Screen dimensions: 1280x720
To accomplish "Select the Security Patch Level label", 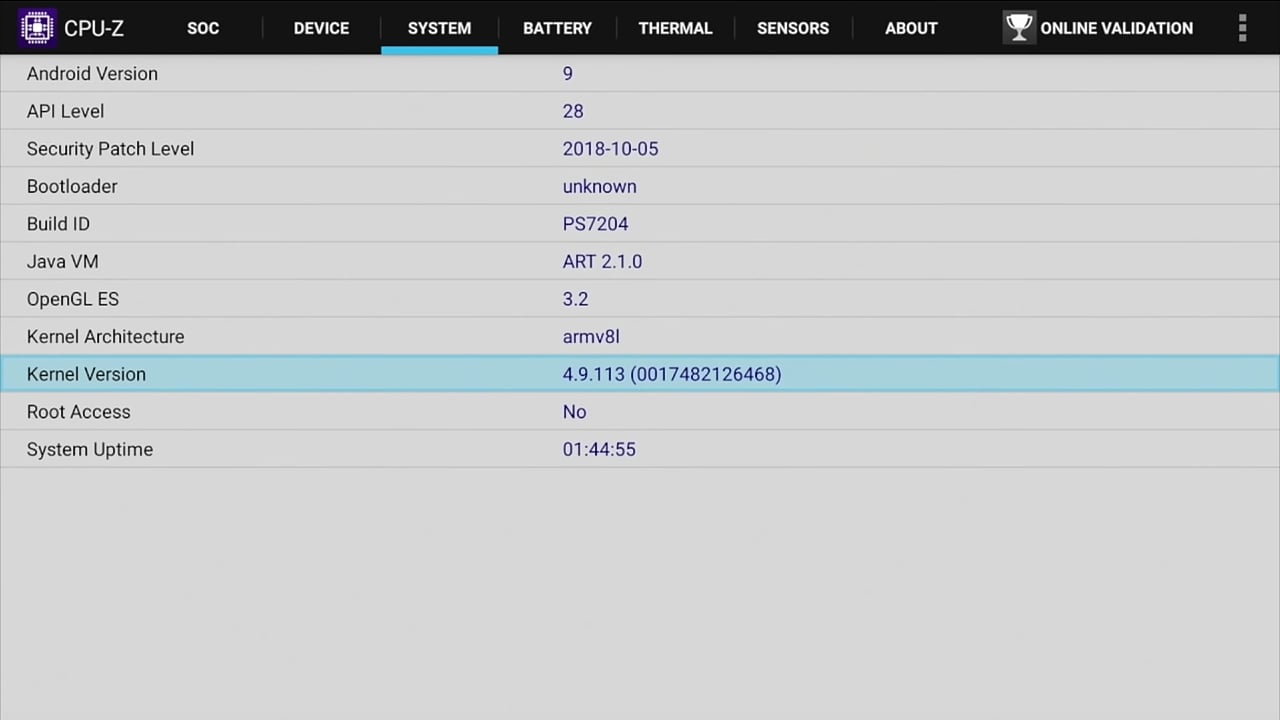I will [x=110, y=149].
